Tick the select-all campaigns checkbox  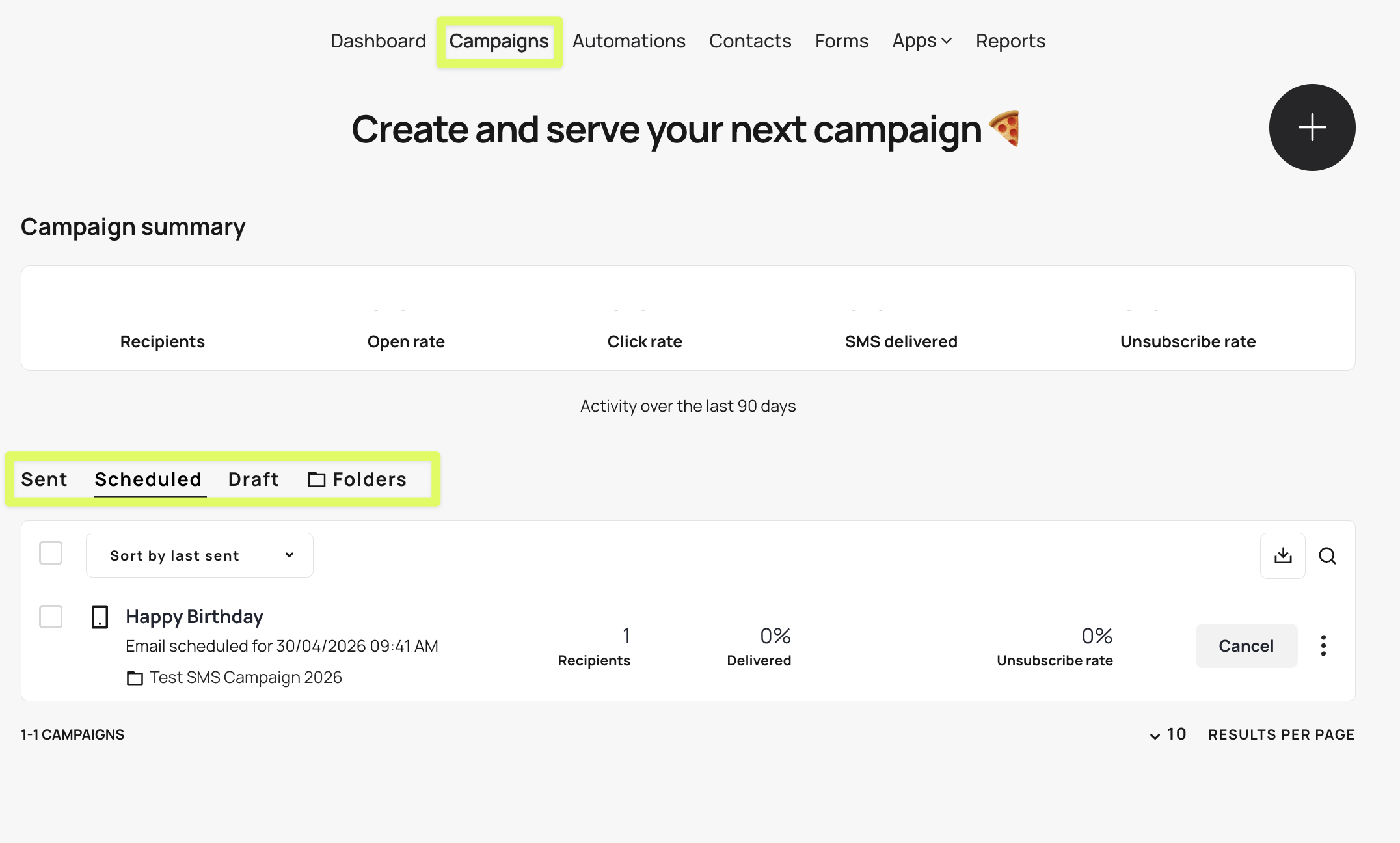(51, 553)
